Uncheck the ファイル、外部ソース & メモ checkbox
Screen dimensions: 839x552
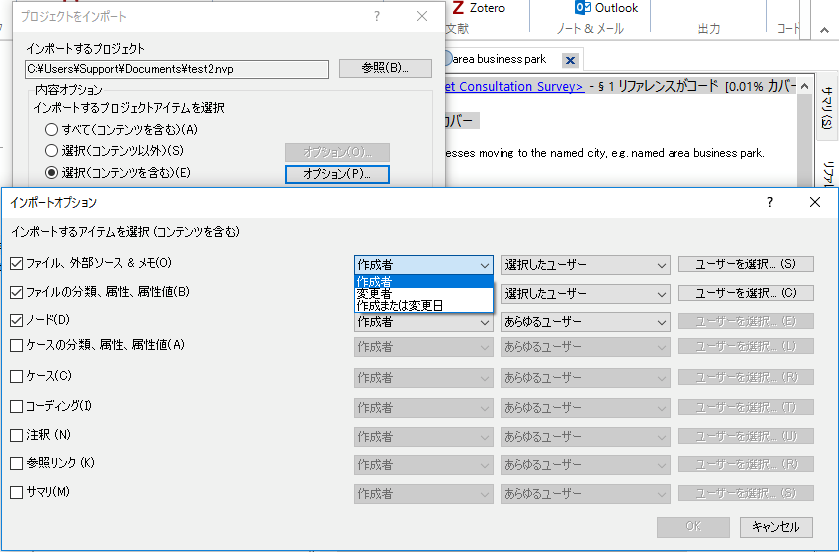[17, 264]
